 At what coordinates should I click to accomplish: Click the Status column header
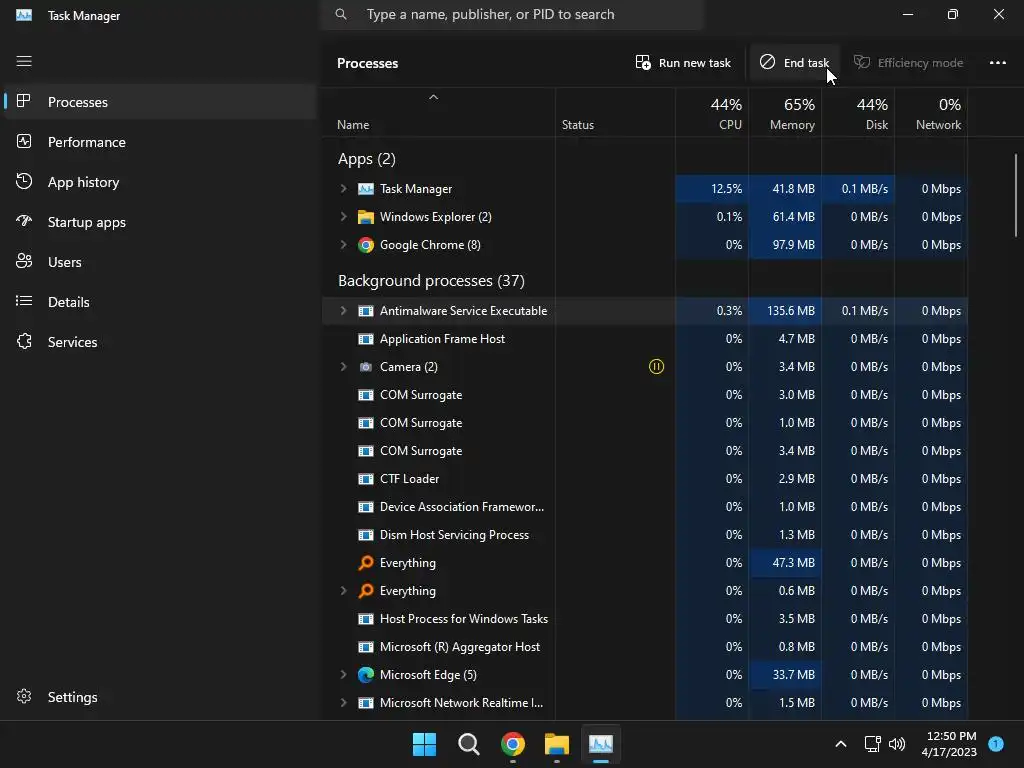(615, 113)
